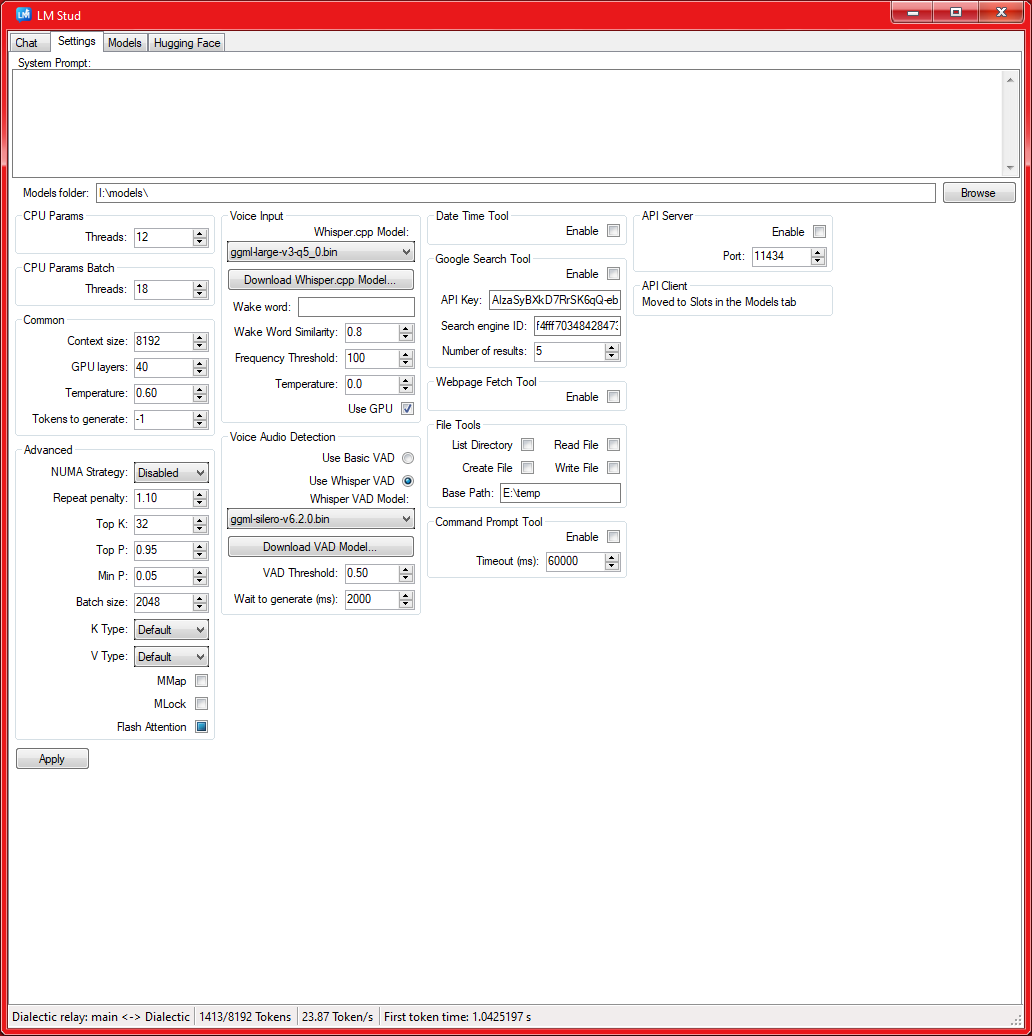Viewport: 1032px width, 1036px height.
Task: Click the Apply button
Action: pos(52,758)
